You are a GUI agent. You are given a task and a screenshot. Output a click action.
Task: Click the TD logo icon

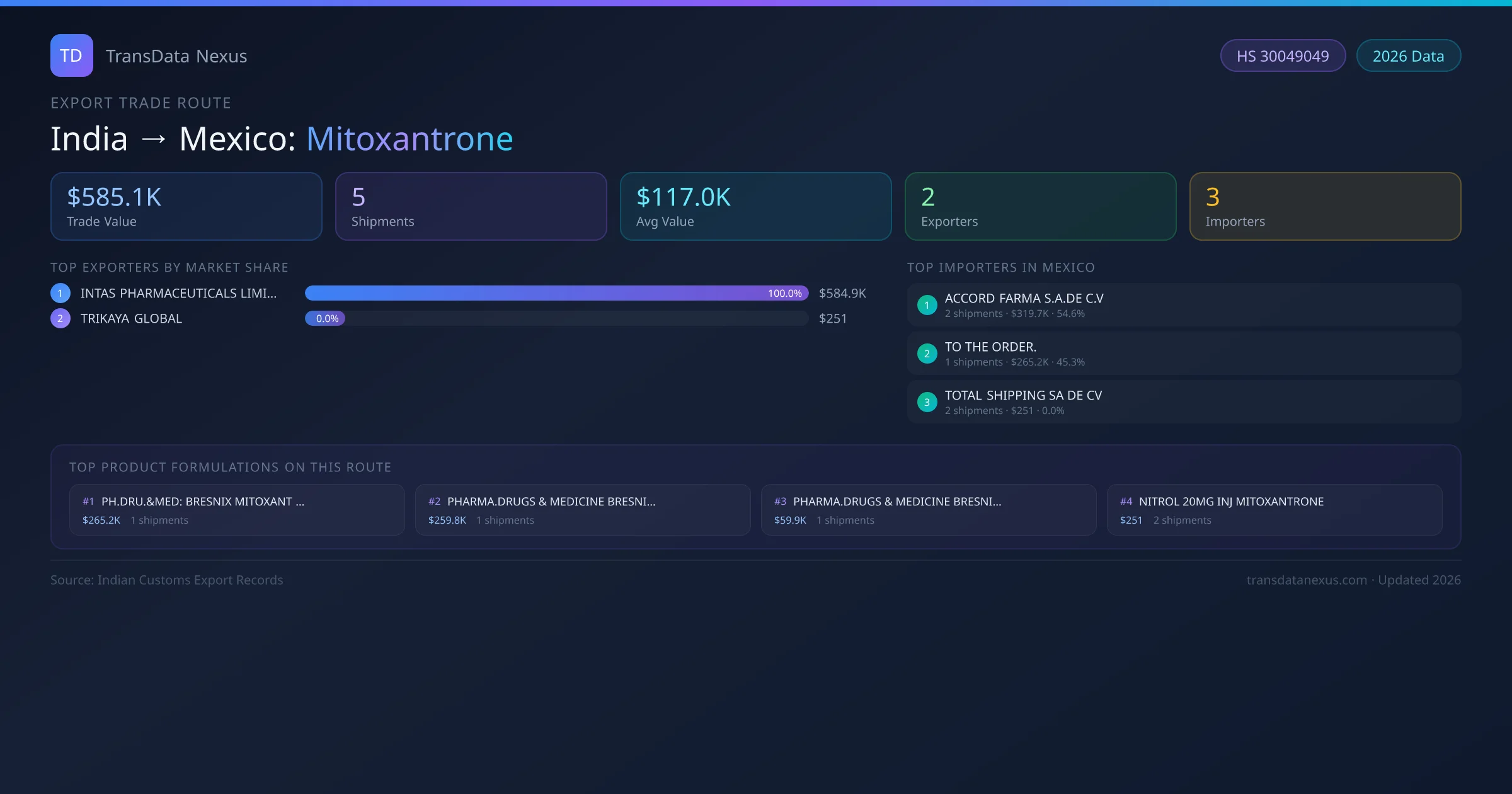(x=71, y=55)
